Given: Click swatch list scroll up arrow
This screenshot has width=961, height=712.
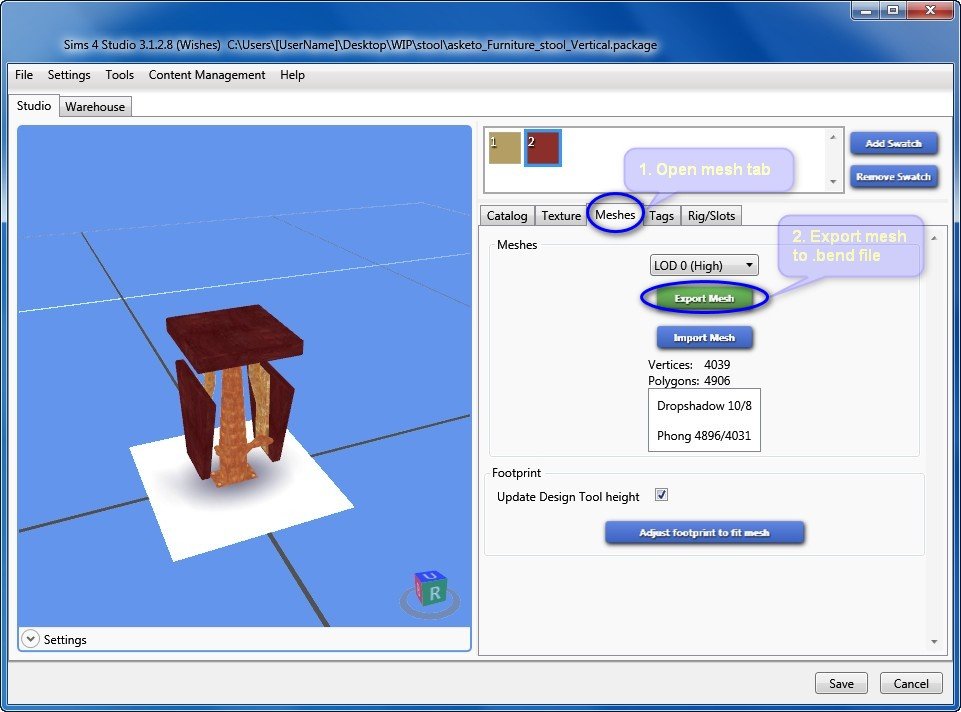Looking at the screenshot, I should coord(832,137).
